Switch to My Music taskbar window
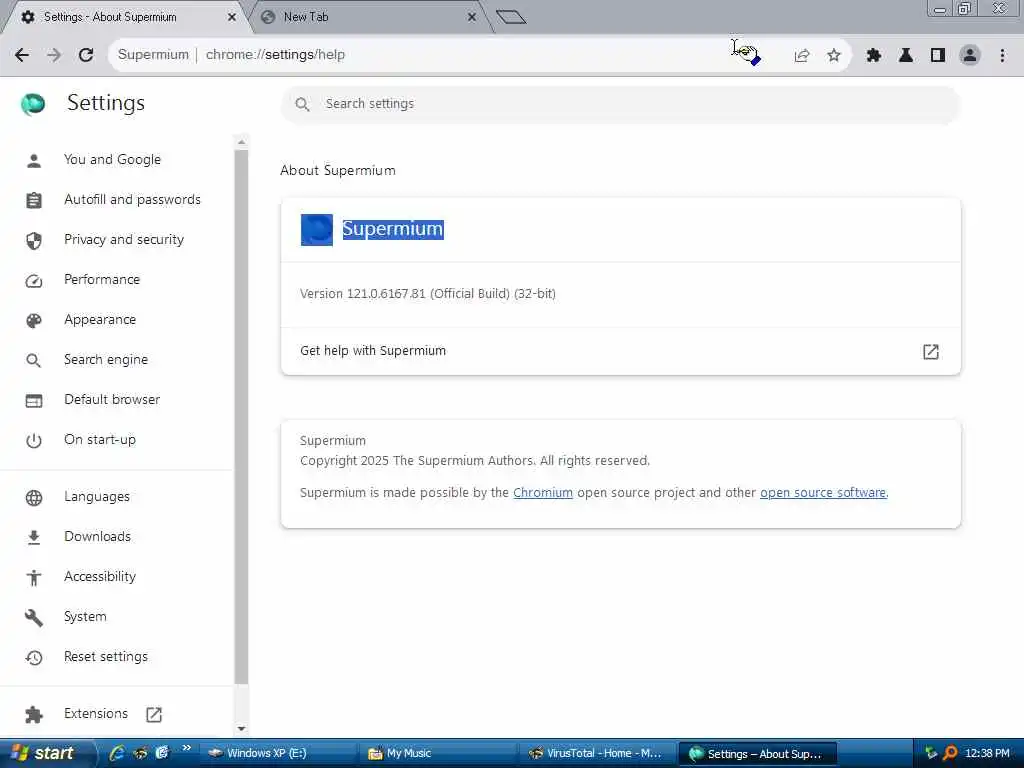 click(x=438, y=754)
